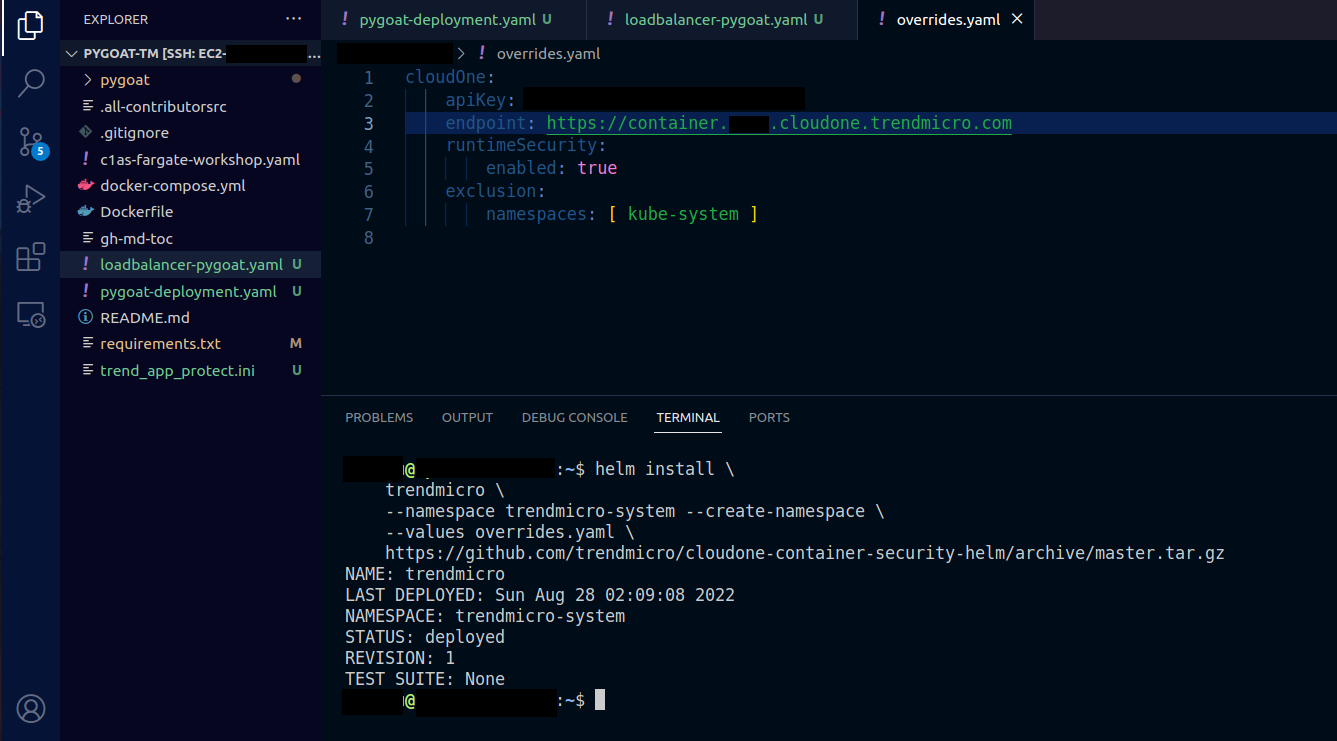Open Run and Debug view

(x=30, y=199)
